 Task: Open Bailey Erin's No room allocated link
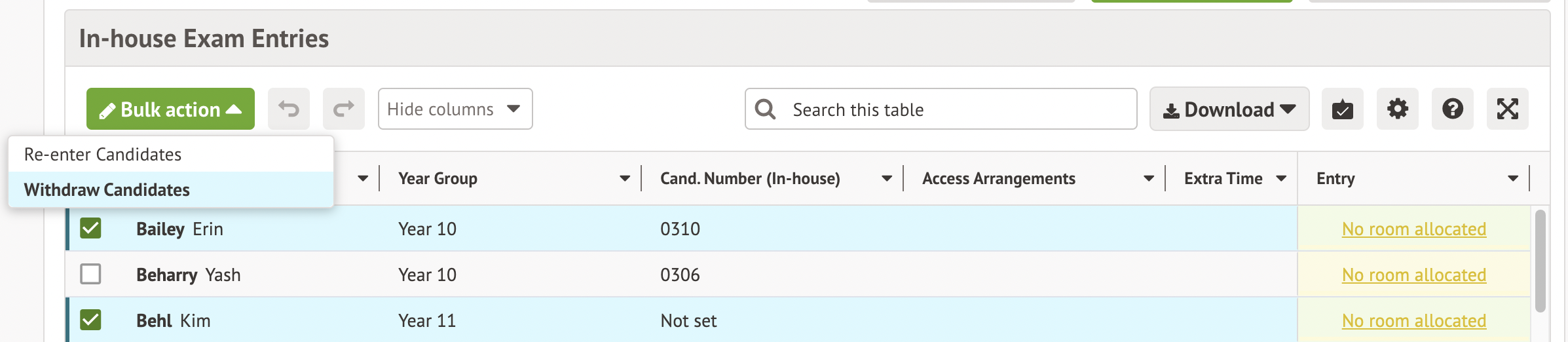(x=1413, y=229)
